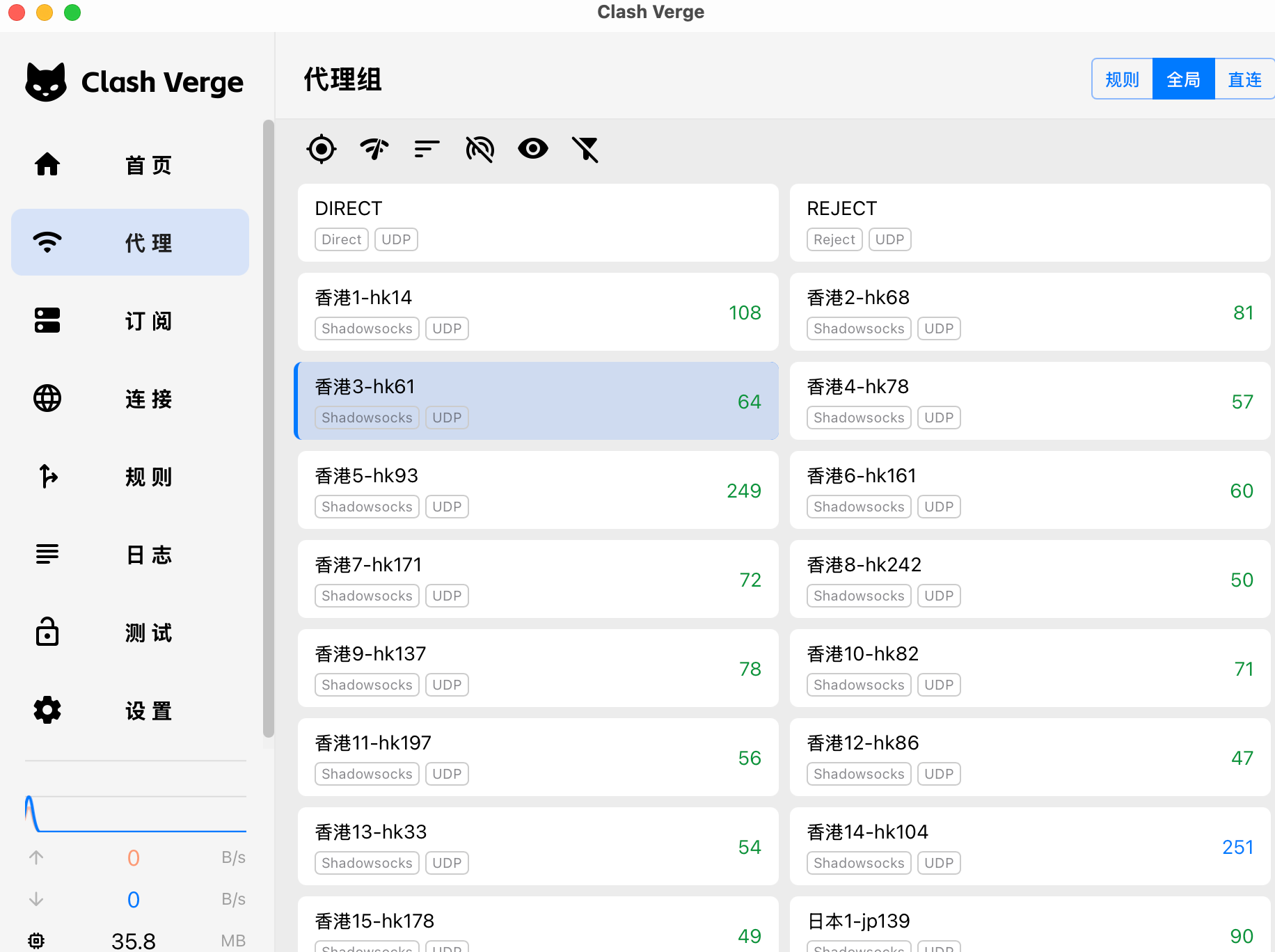Open the 订阅 subscriptions page
Viewport: 1275px width, 952px height.
(x=130, y=321)
